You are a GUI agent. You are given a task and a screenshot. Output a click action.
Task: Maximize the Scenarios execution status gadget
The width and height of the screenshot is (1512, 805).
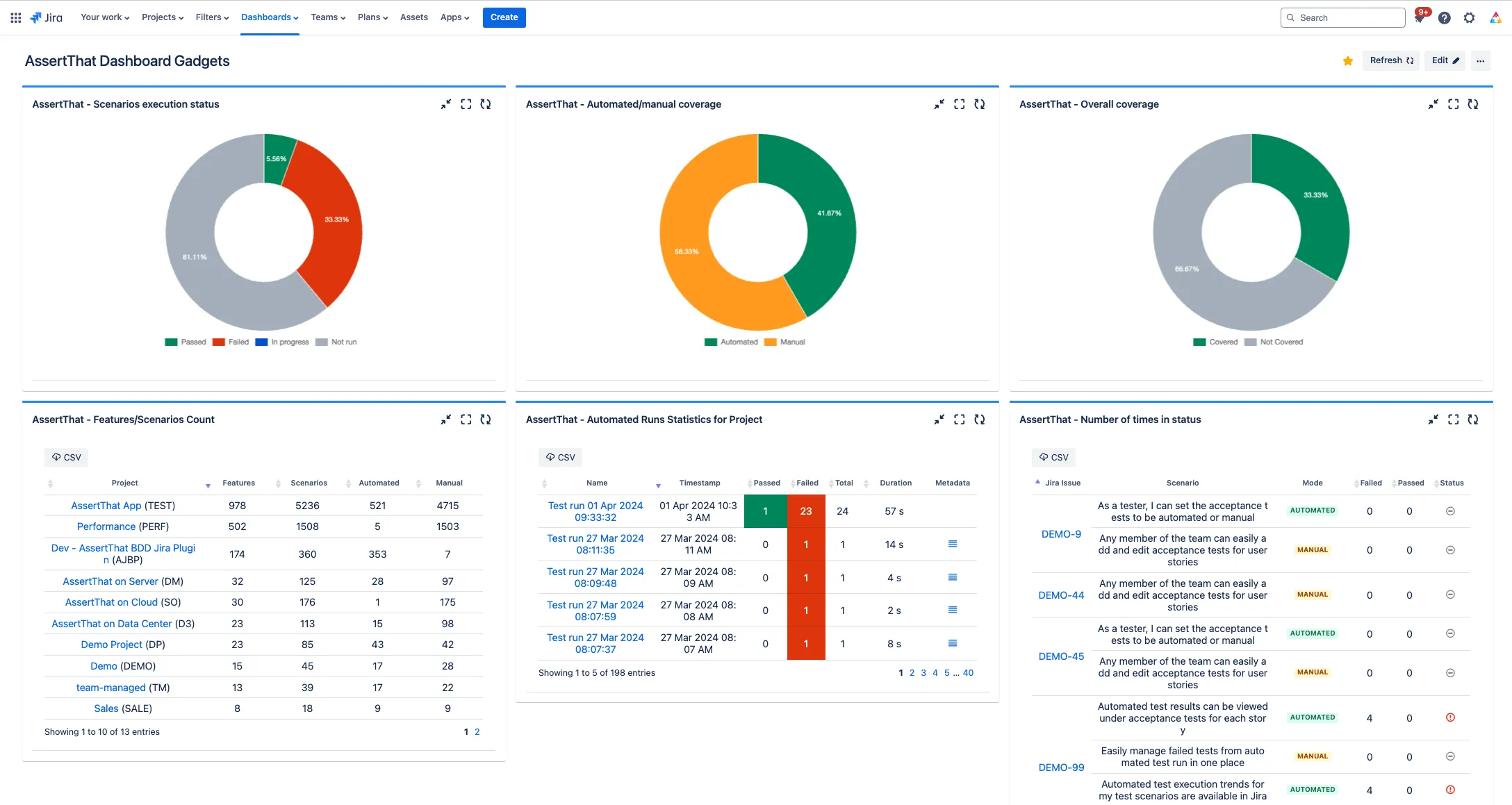pos(466,104)
